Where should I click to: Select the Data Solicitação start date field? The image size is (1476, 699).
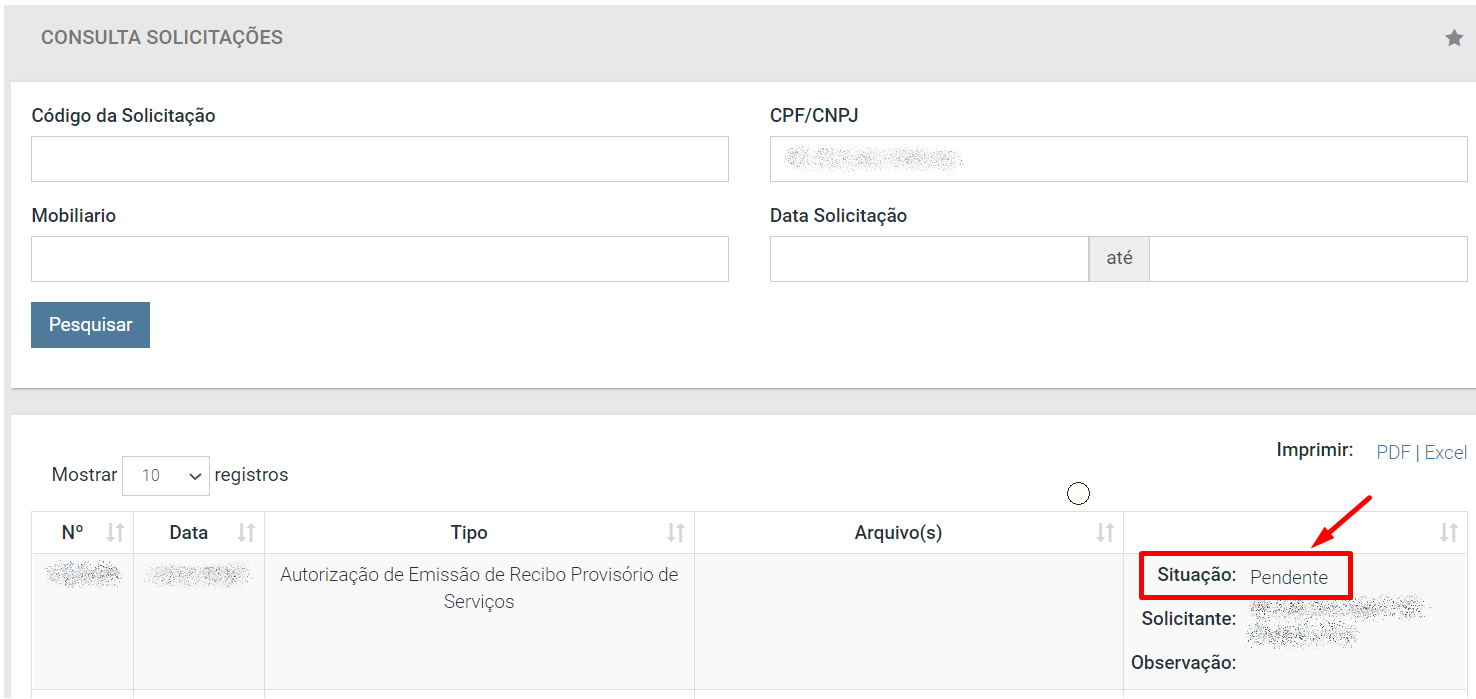929,259
